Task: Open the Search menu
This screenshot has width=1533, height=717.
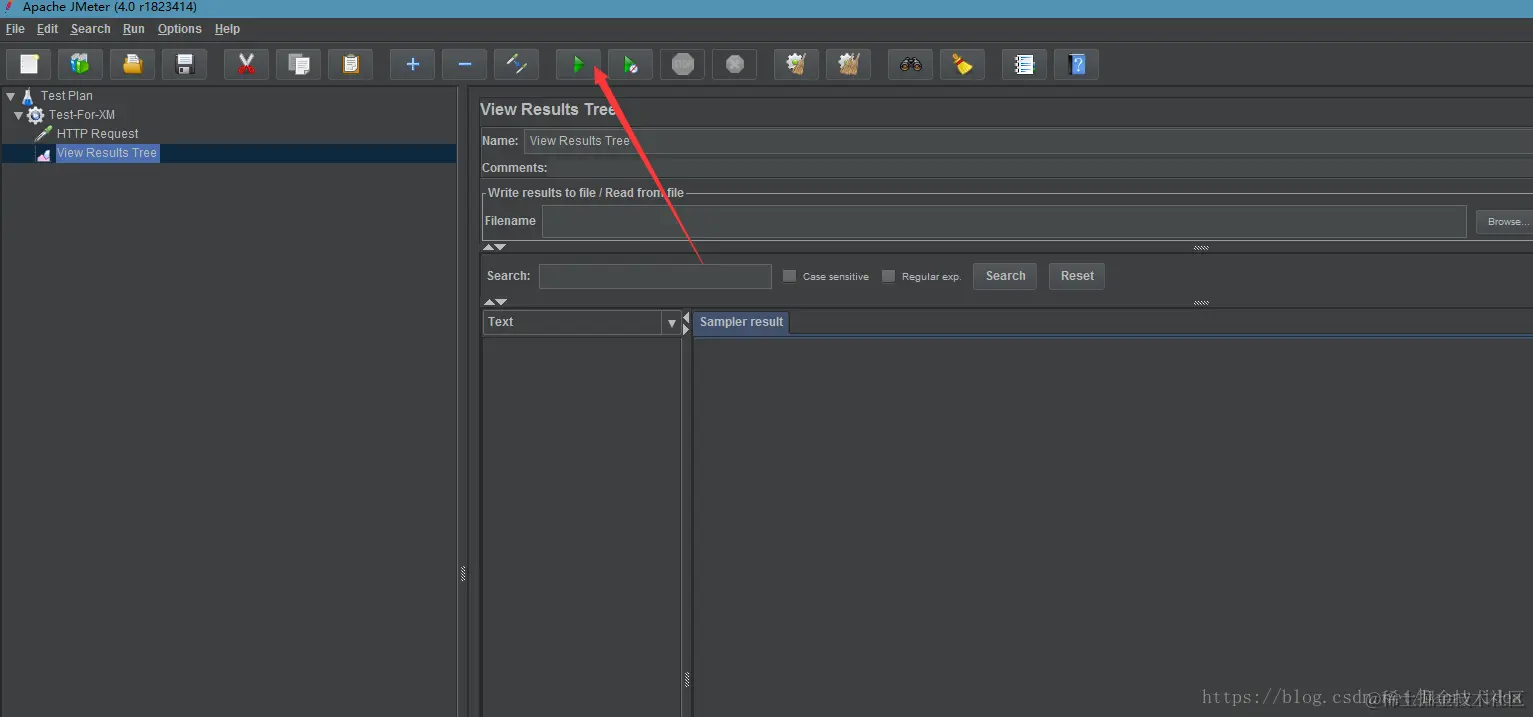Action: pyautogui.click(x=90, y=29)
